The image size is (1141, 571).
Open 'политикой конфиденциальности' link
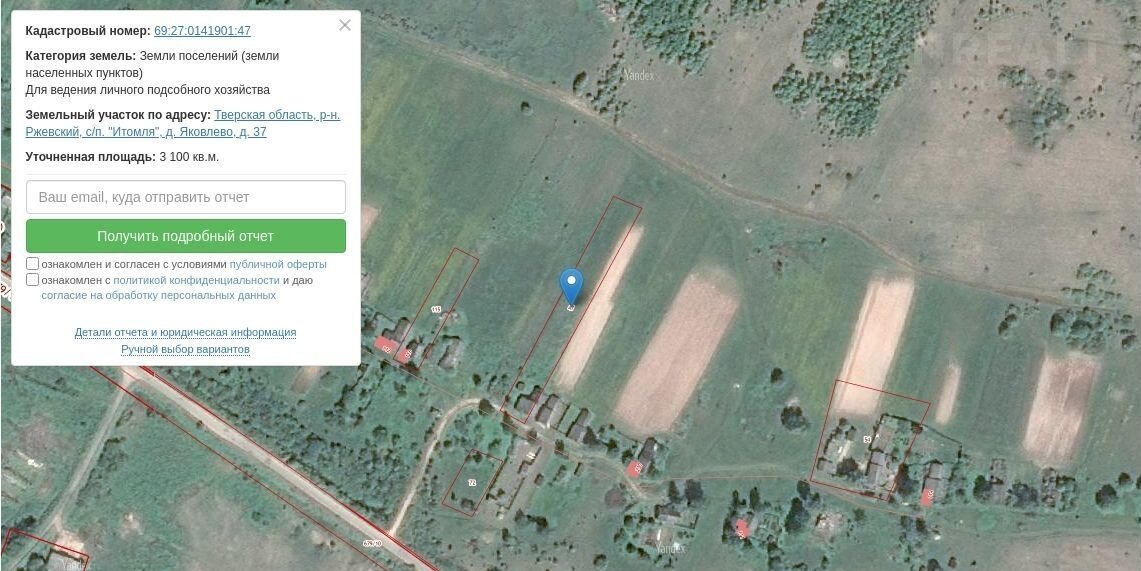pyautogui.click(x=196, y=280)
